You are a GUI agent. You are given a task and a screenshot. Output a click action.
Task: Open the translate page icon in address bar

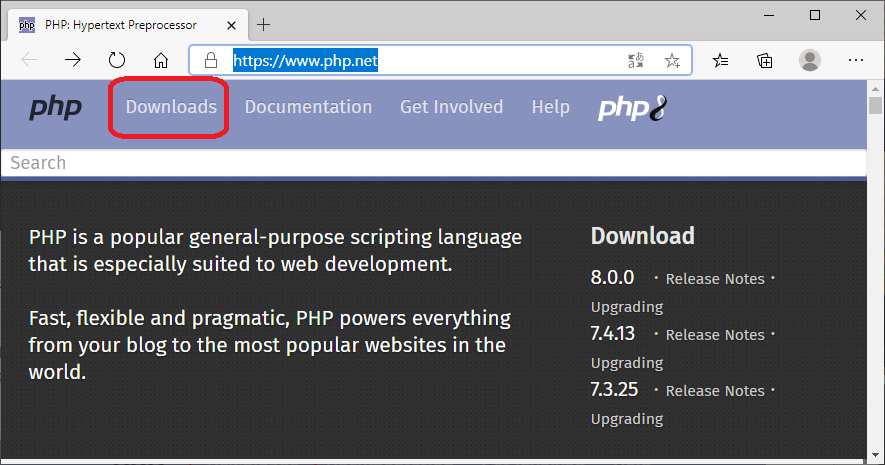636,60
